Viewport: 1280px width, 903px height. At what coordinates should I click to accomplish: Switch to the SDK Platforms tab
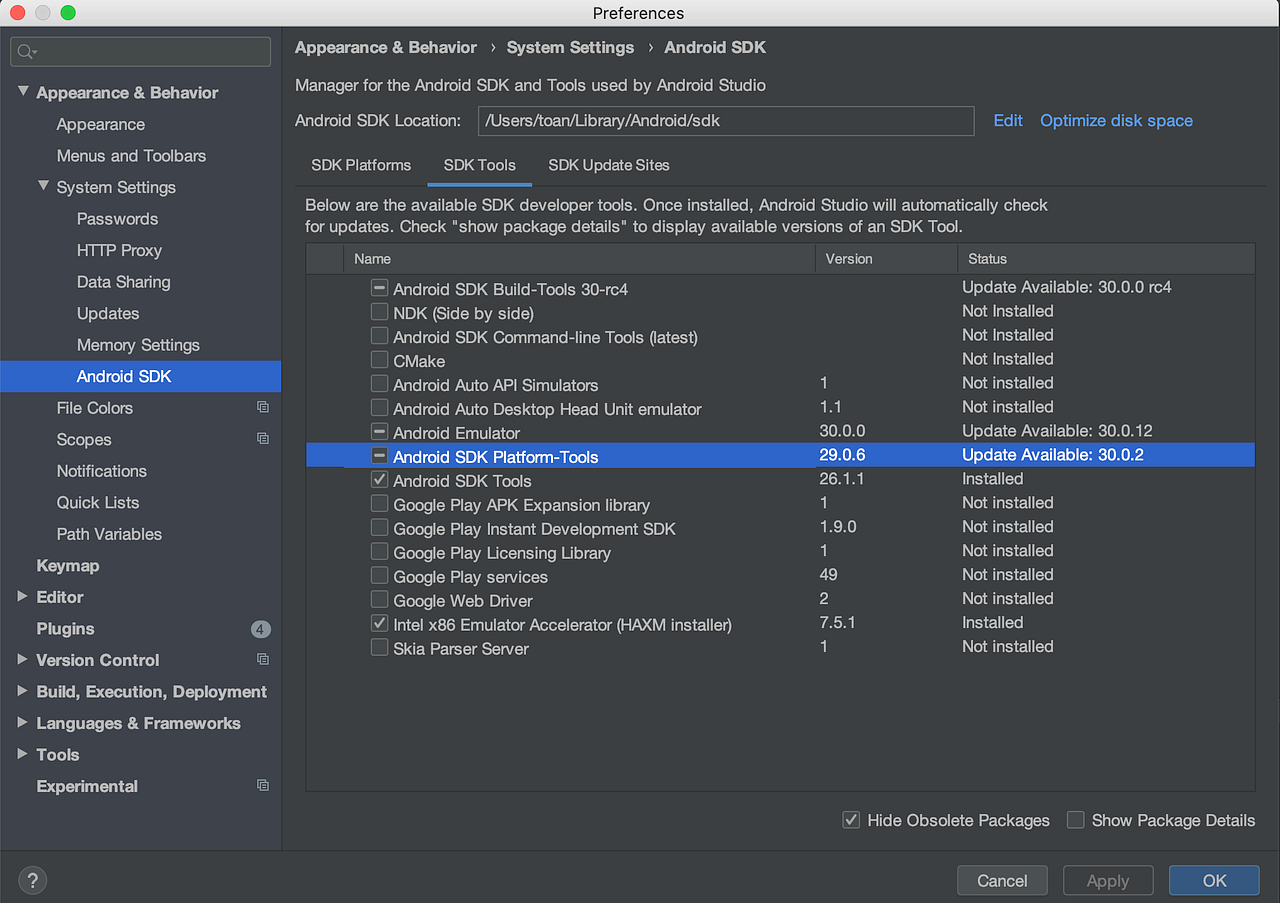pos(361,165)
